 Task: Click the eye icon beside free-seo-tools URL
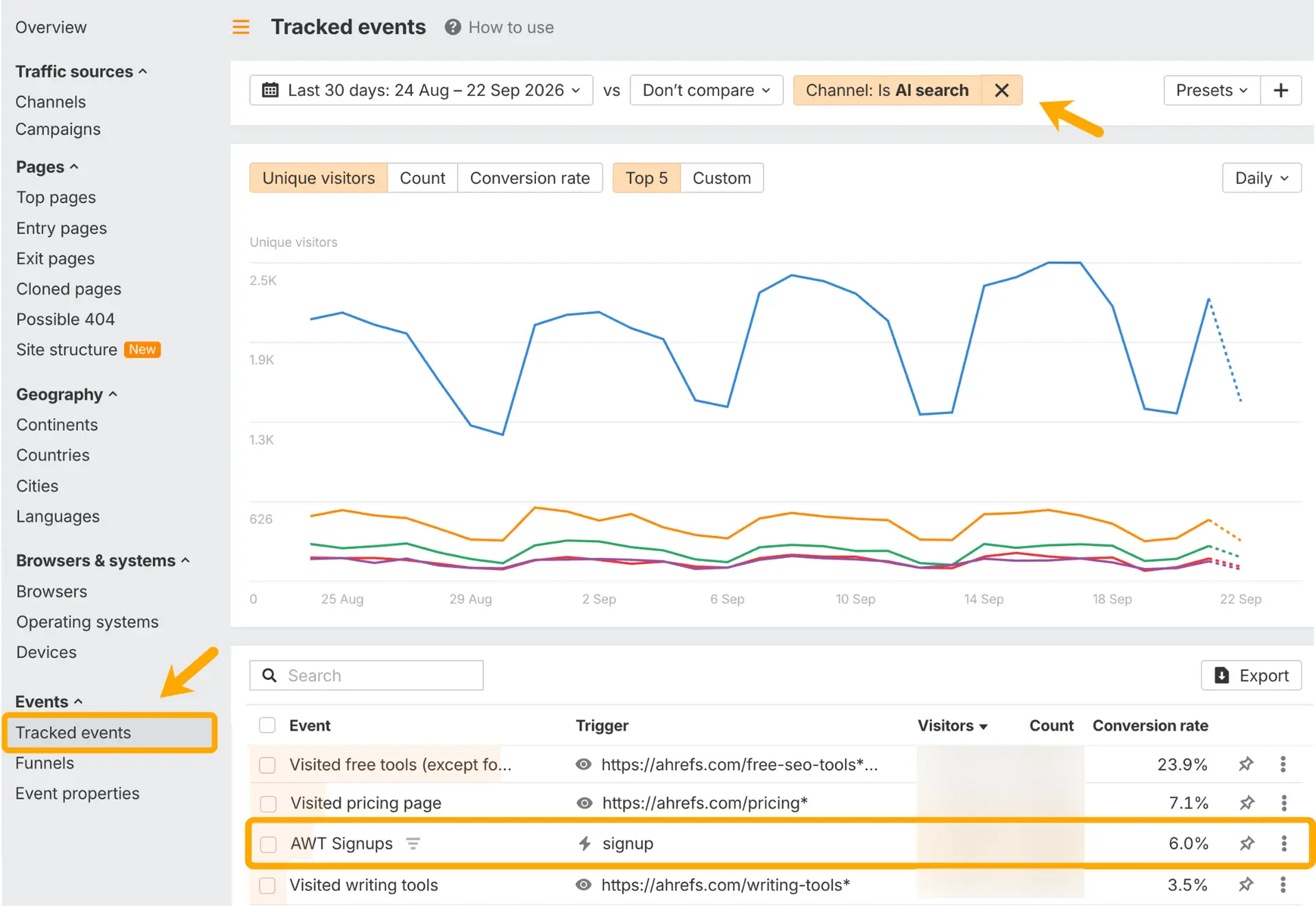pyautogui.click(x=583, y=764)
